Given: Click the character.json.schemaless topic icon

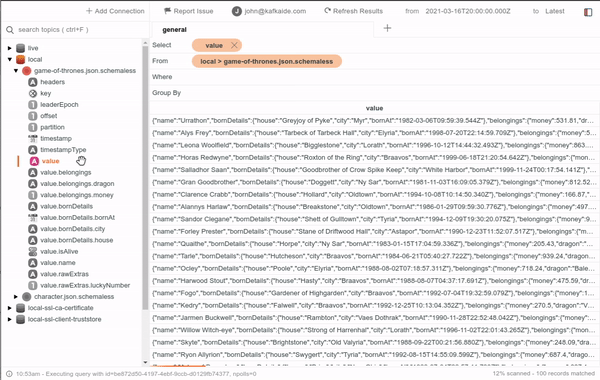Looking at the screenshot, I should [26, 297].
